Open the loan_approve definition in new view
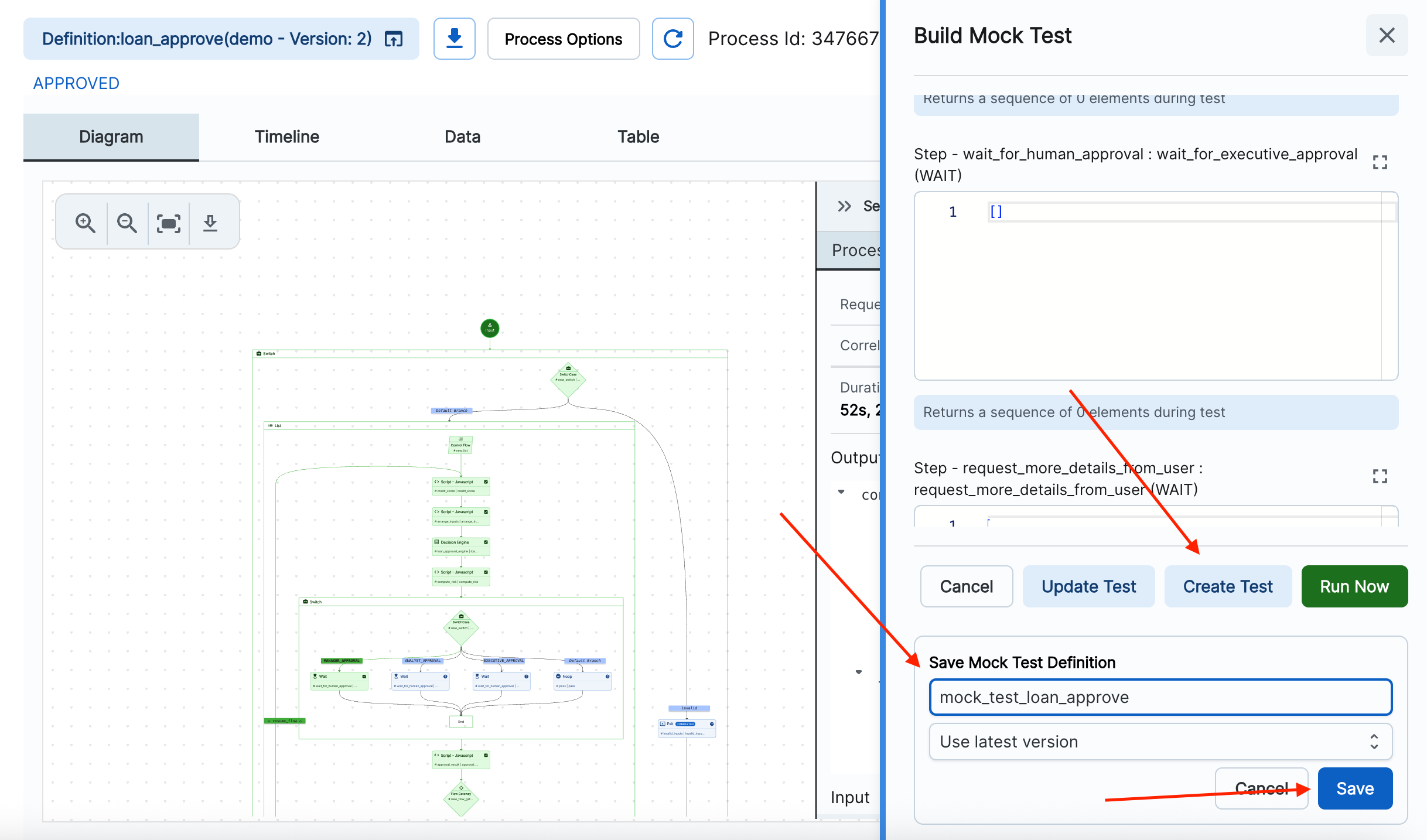 coord(394,38)
